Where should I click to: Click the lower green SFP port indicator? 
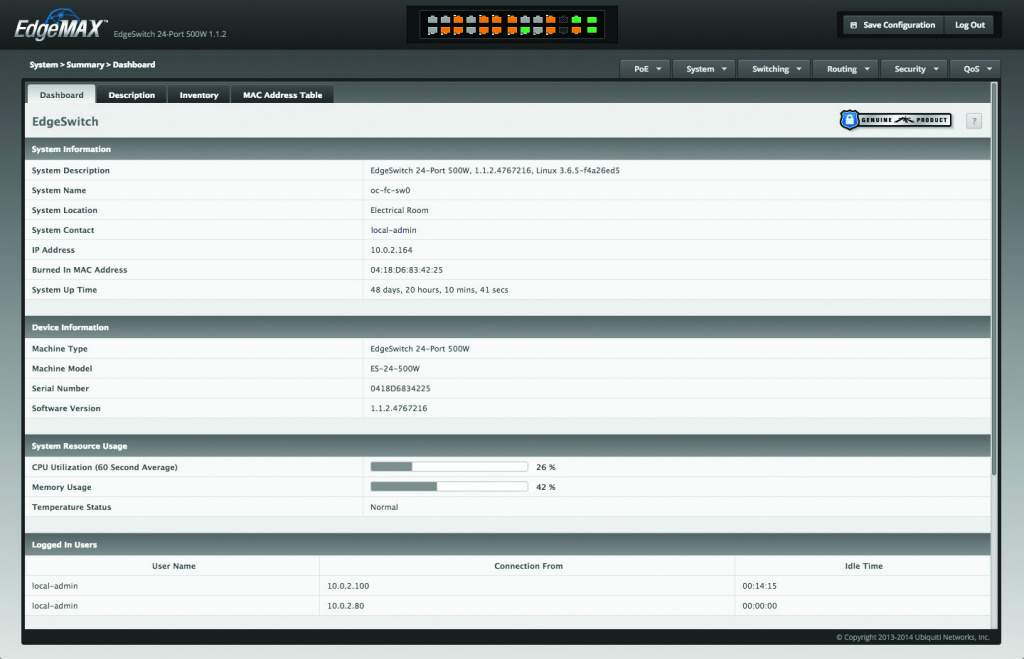pos(592,30)
